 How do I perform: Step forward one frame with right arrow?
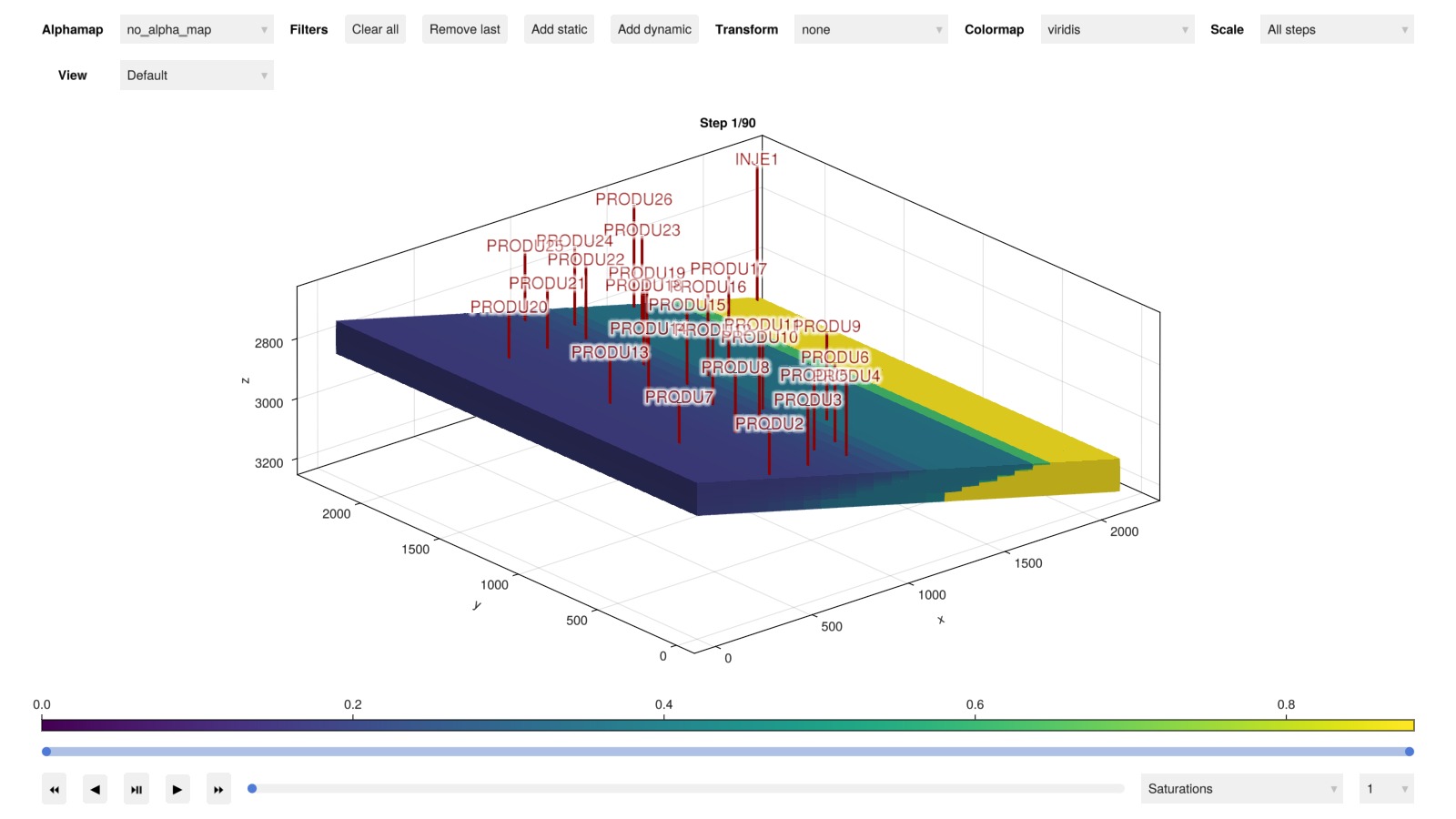(177, 789)
